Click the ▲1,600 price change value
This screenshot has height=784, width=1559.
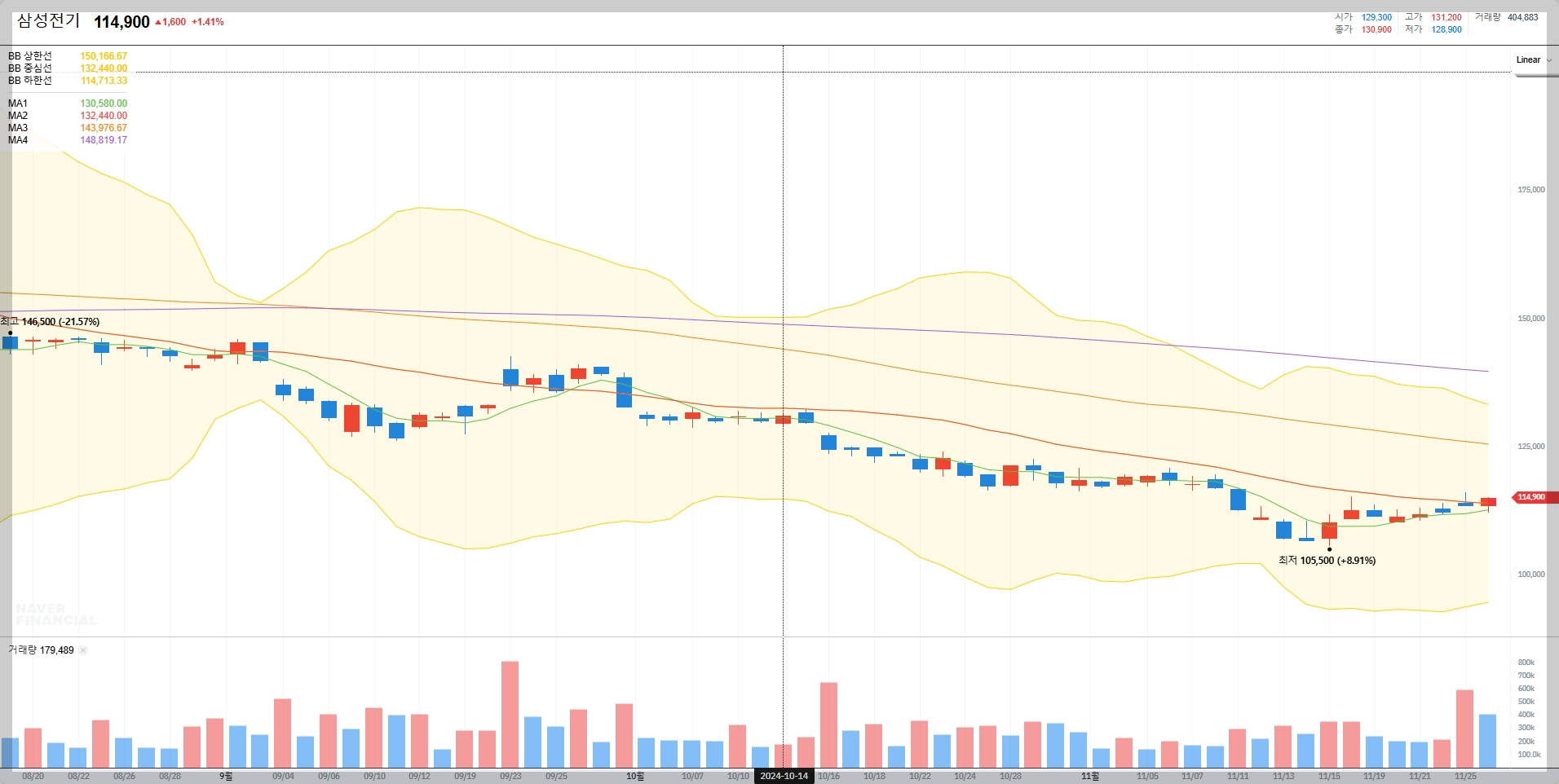(170, 22)
